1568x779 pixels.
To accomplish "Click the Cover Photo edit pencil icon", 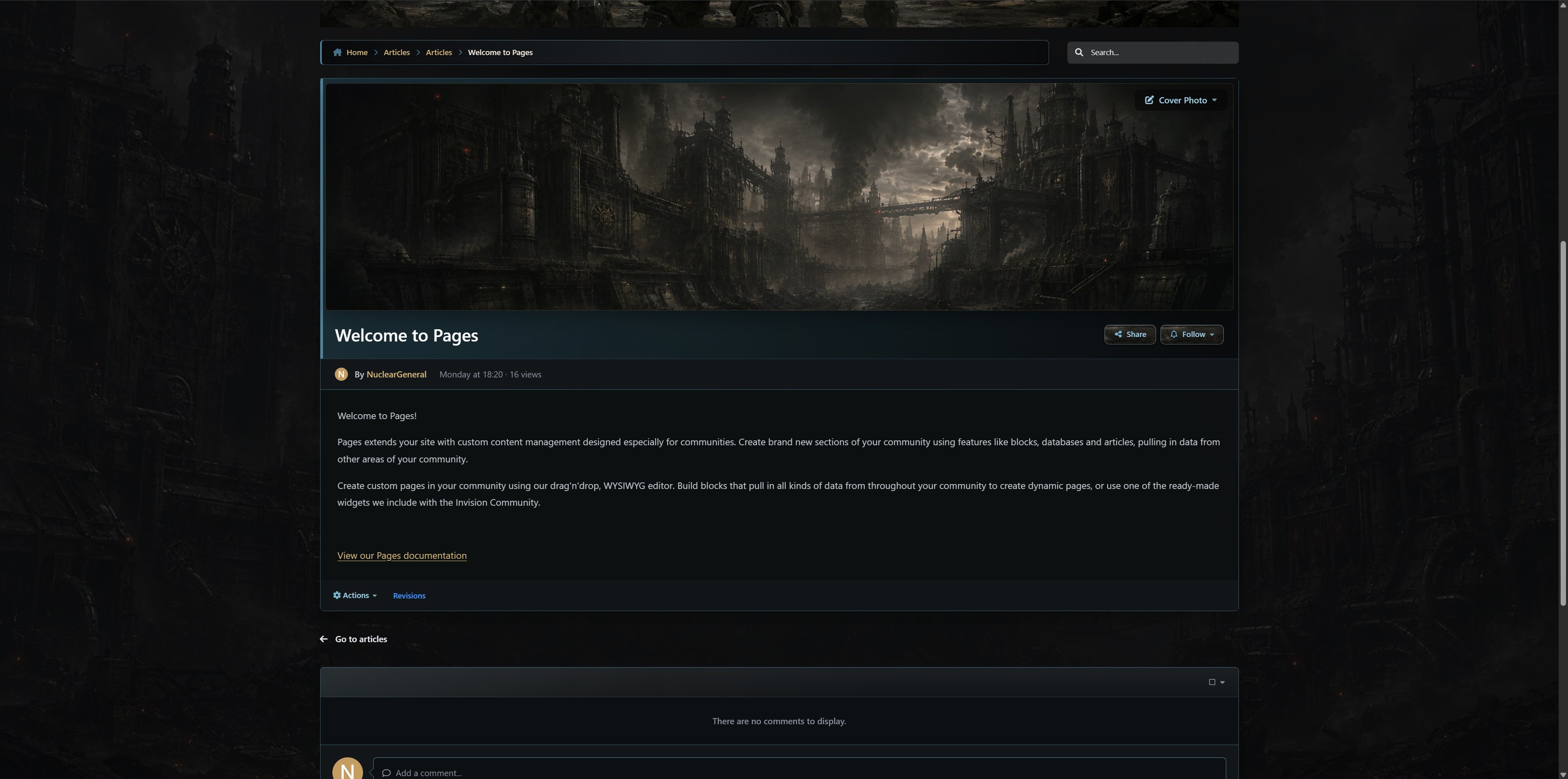I will pyautogui.click(x=1149, y=100).
